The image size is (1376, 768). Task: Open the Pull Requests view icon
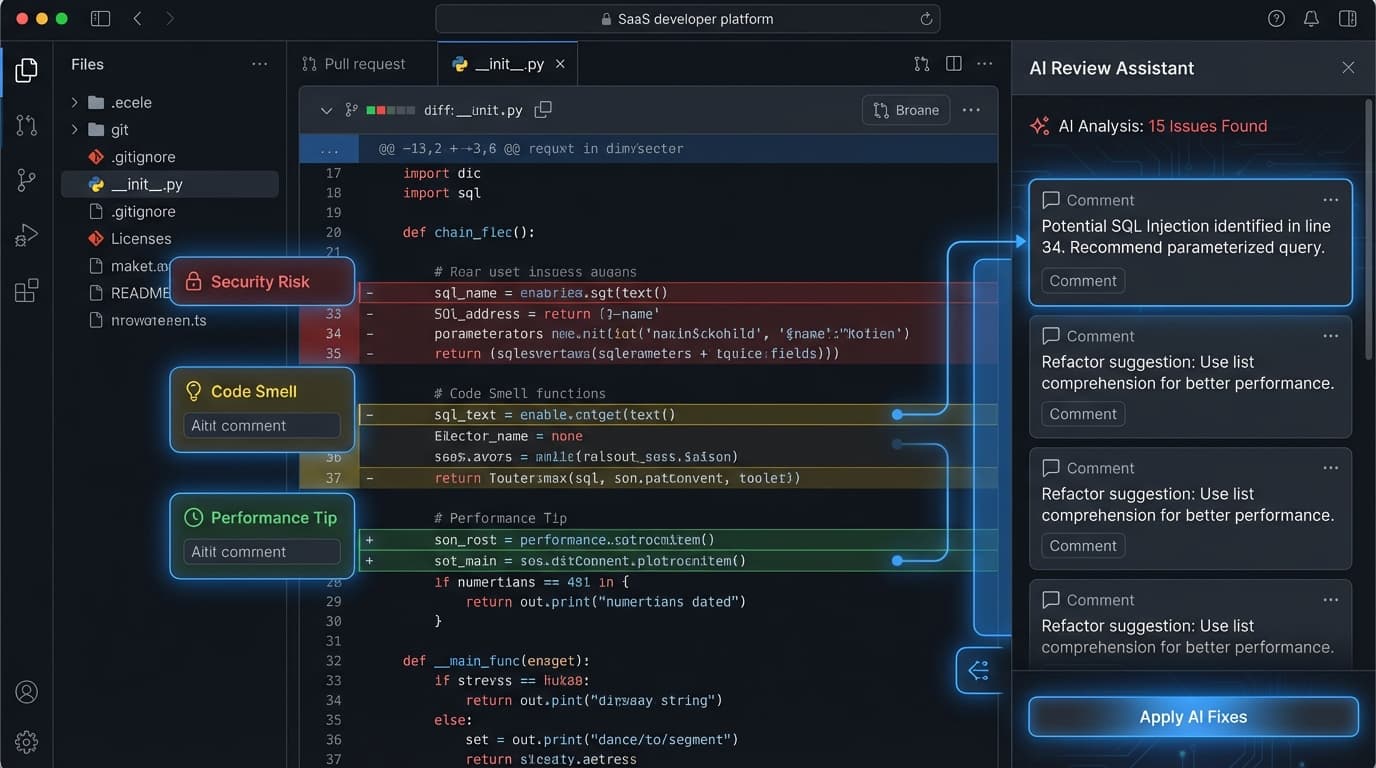[26, 124]
